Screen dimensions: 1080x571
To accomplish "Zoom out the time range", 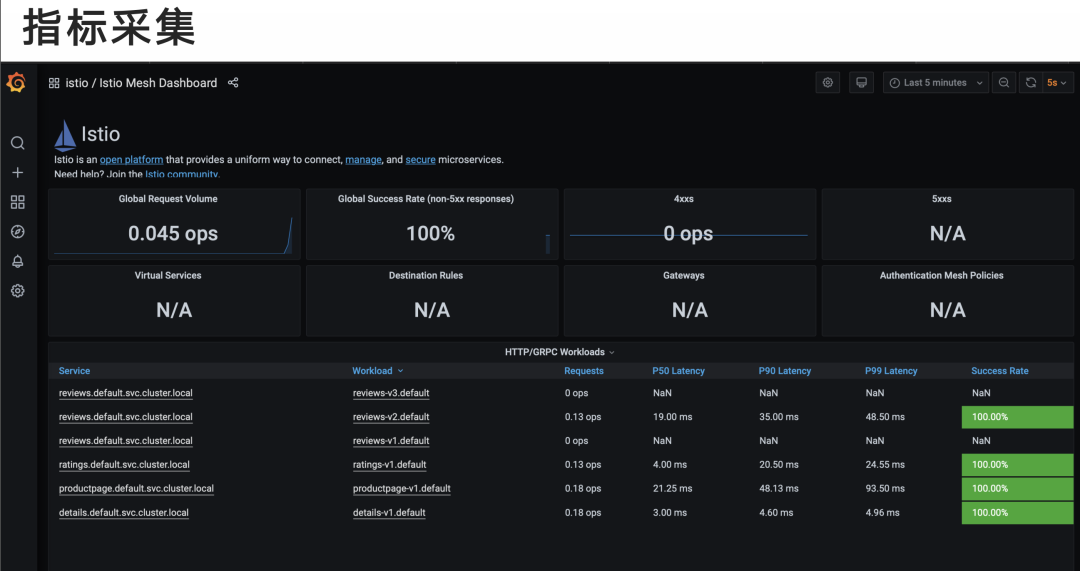I will tap(1004, 83).
